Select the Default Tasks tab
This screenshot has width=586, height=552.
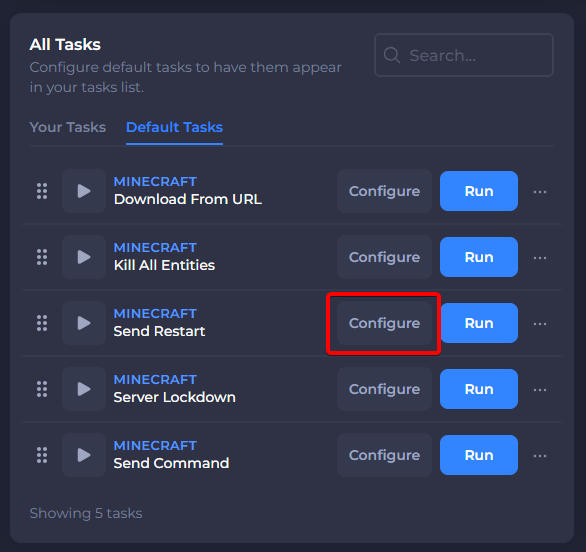tap(175, 127)
